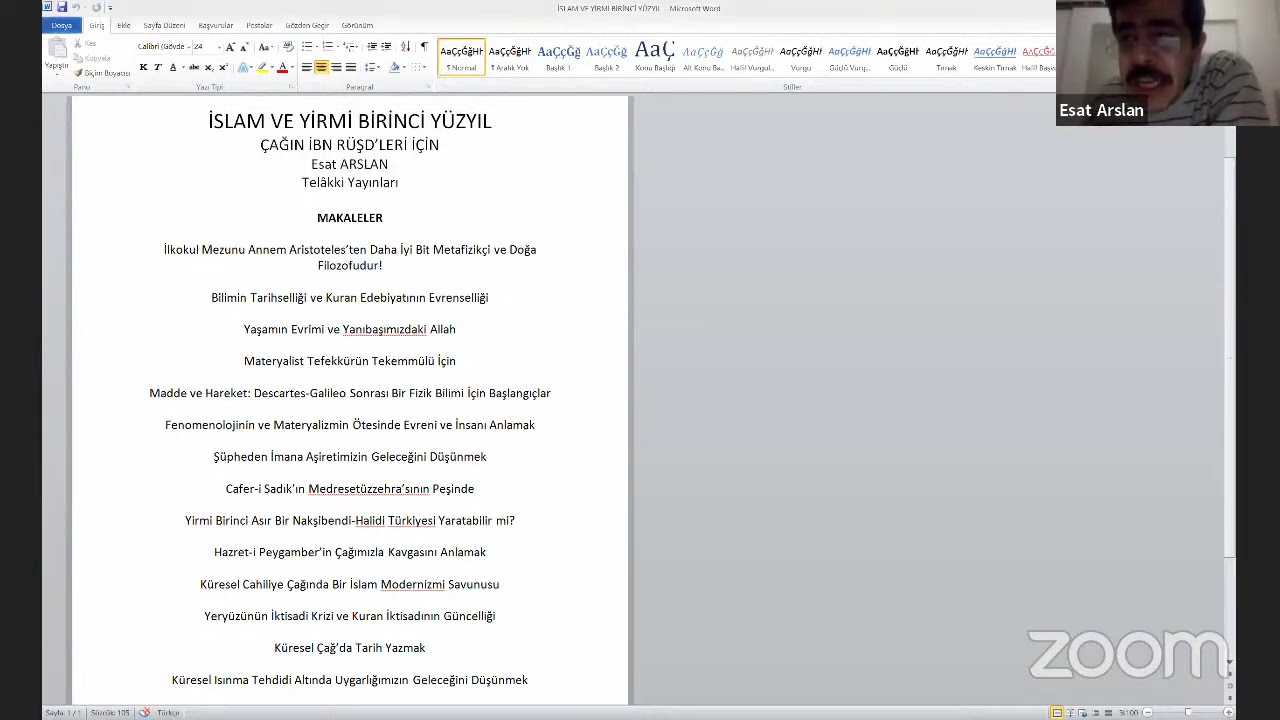Undo the last action
The height and width of the screenshot is (720, 1280).
click(75, 7)
